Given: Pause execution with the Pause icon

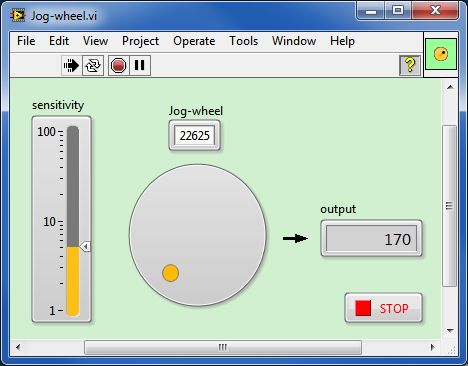Looking at the screenshot, I should pyautogui.click(x=140, y=65).
